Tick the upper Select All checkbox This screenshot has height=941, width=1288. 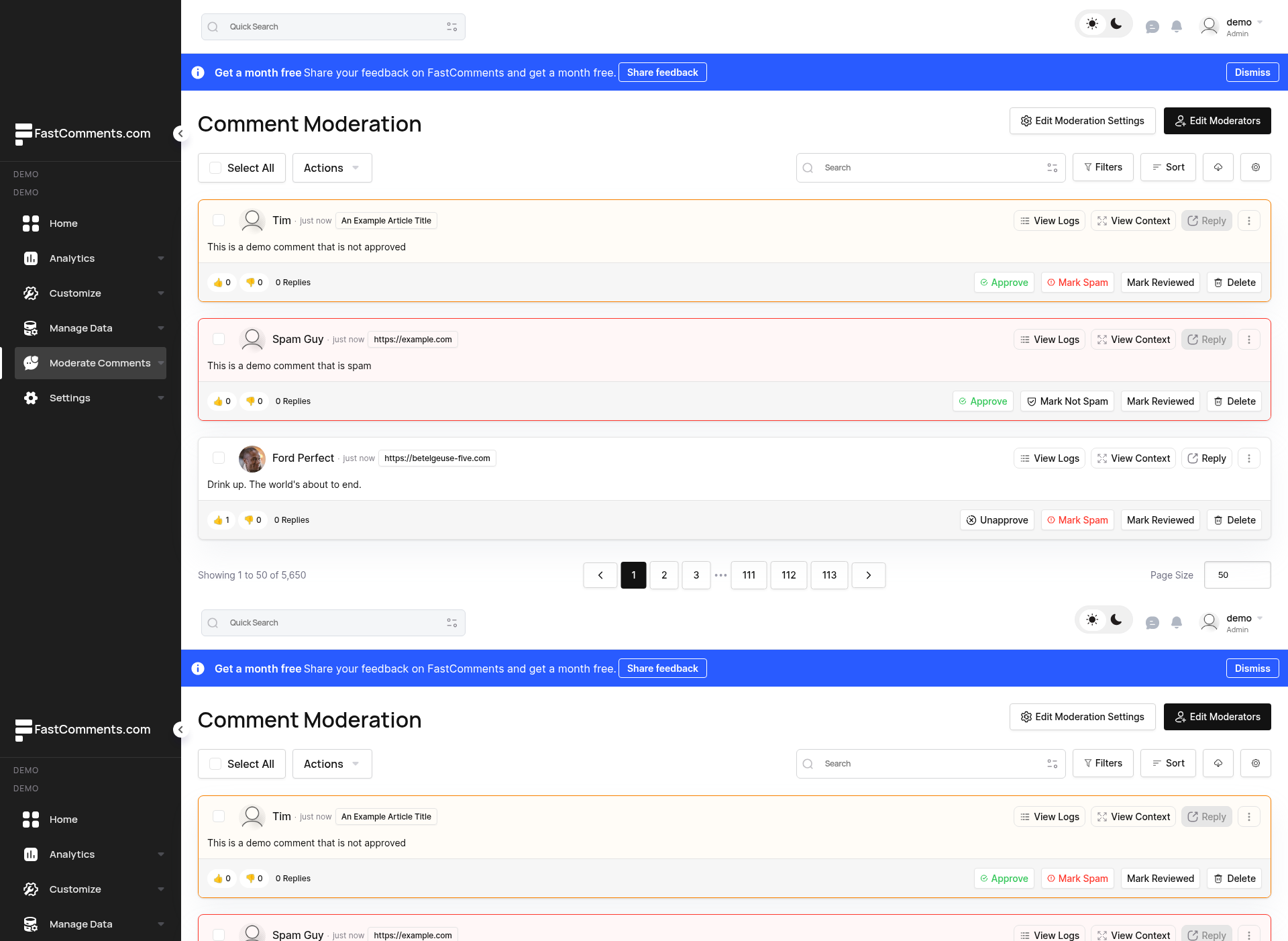(x=215, y=168)
